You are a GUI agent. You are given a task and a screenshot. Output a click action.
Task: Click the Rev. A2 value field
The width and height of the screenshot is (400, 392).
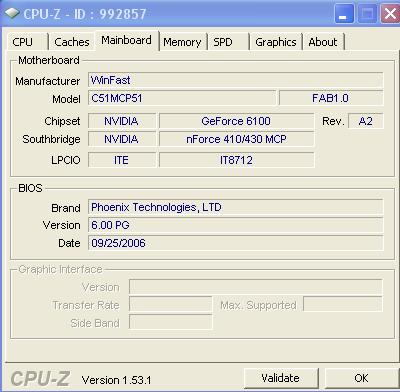tap(366, 121)
